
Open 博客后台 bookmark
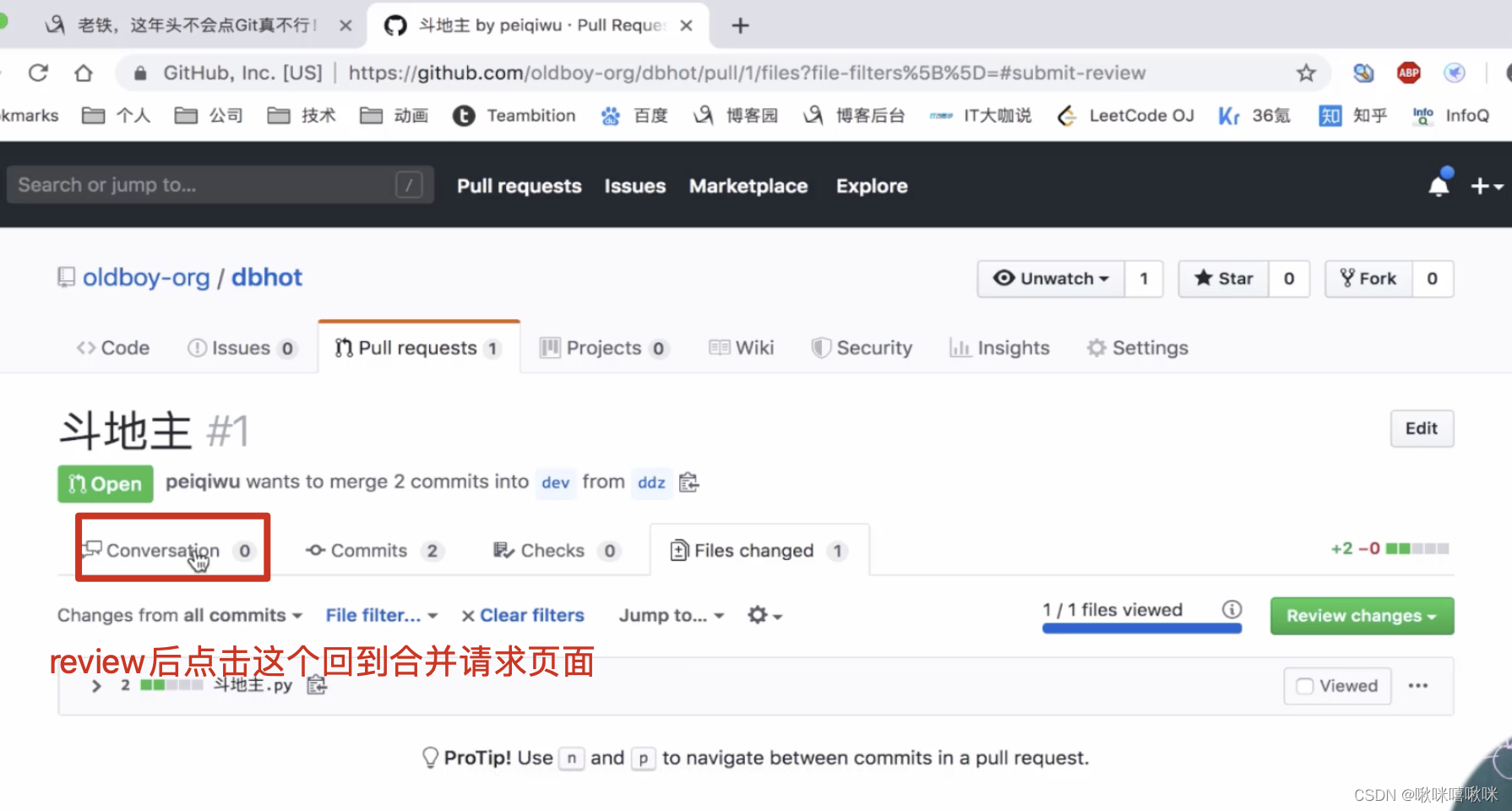coord(854,116)
